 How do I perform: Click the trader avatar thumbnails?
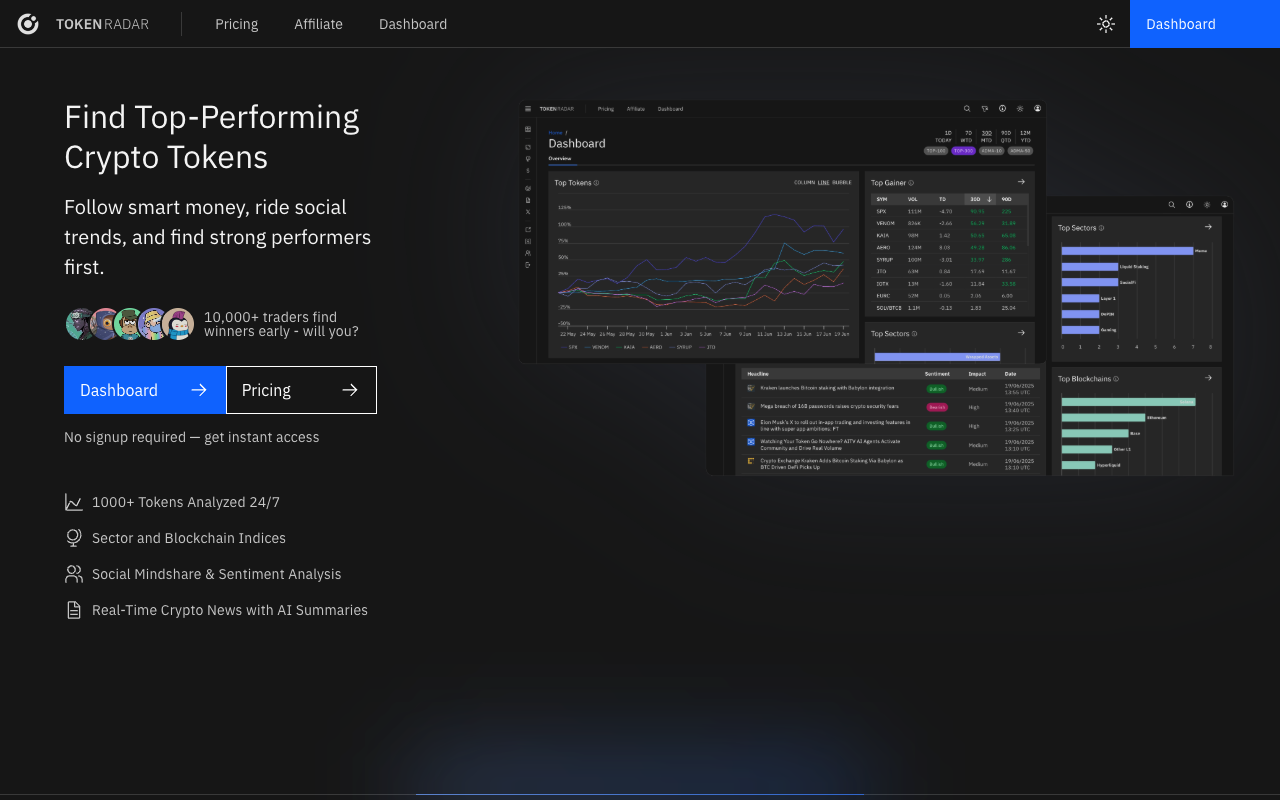(129, 323)
